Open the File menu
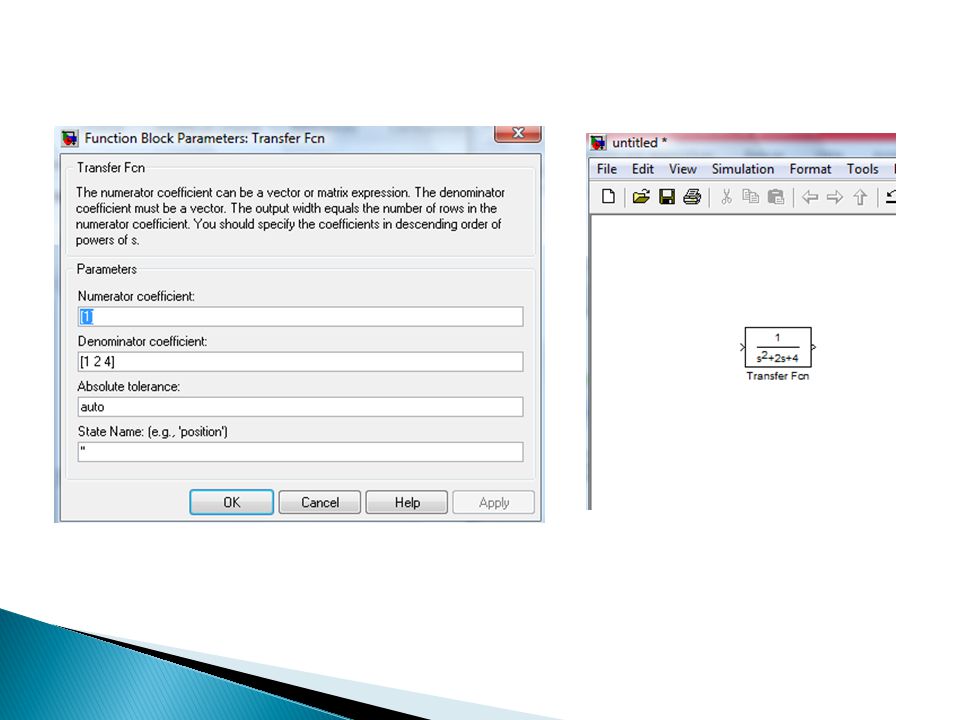Viewport: 960px width, 720px height. point(607,169)
